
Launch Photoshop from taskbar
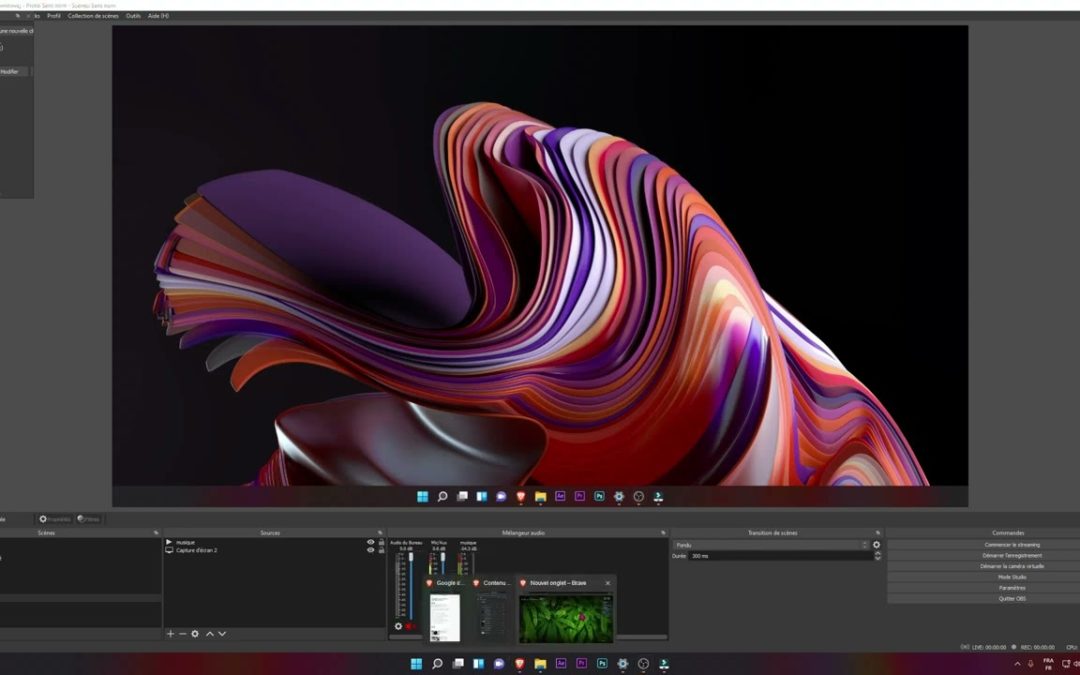(x=602, y=664)
